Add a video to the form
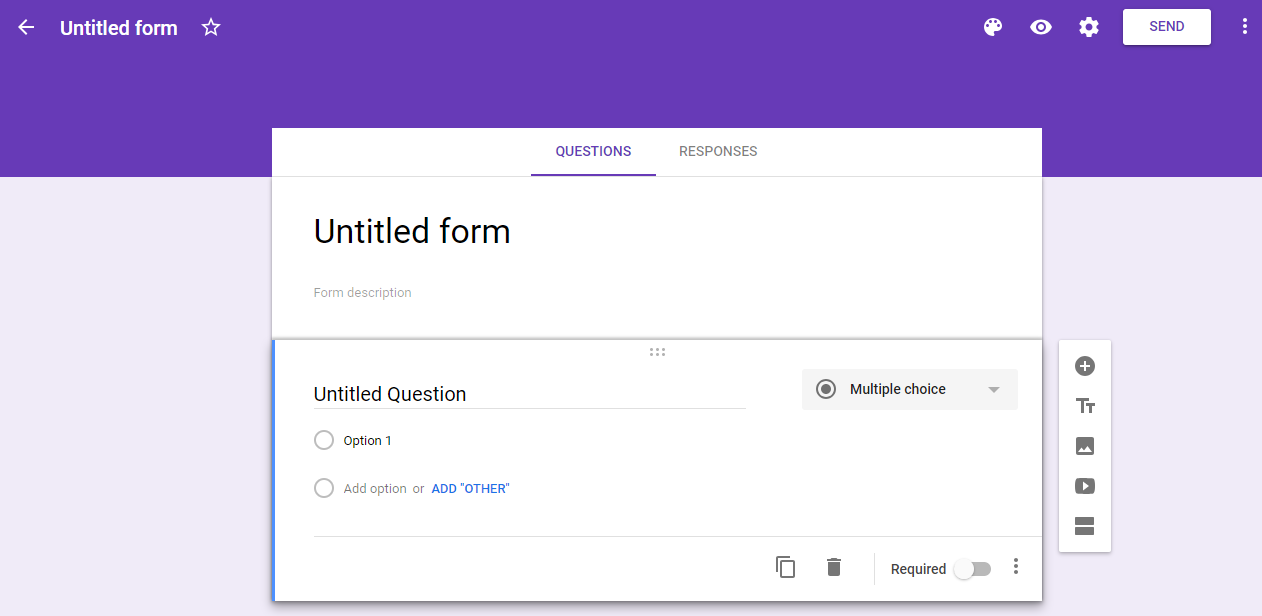 click(x=1085, y=486)
